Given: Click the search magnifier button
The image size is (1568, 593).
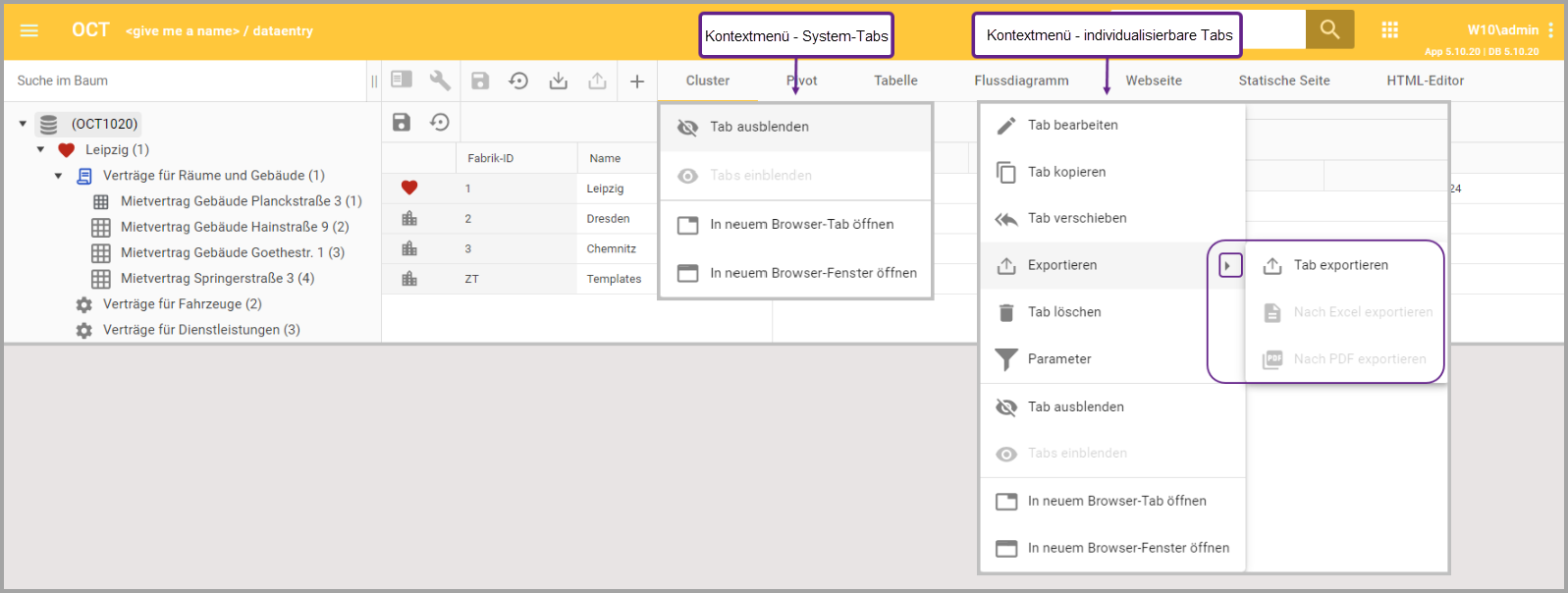Looking at the screenshot, I should pos(1329,29).
